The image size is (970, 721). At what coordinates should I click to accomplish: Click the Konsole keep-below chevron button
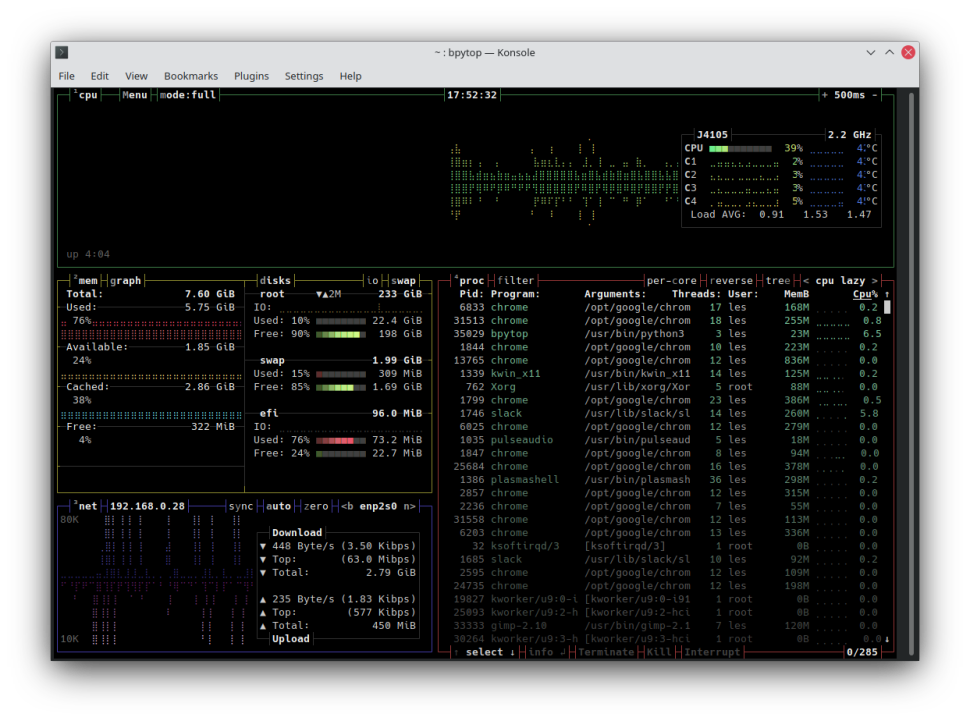pyautogui.click(x=870, y=53)
